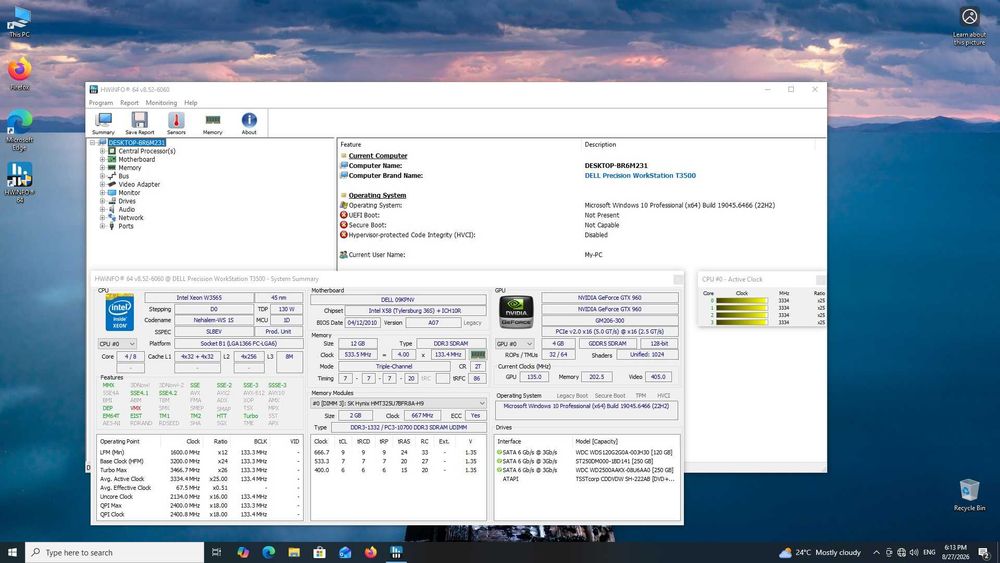Select the Audio tree item

[x=126, y=209]
